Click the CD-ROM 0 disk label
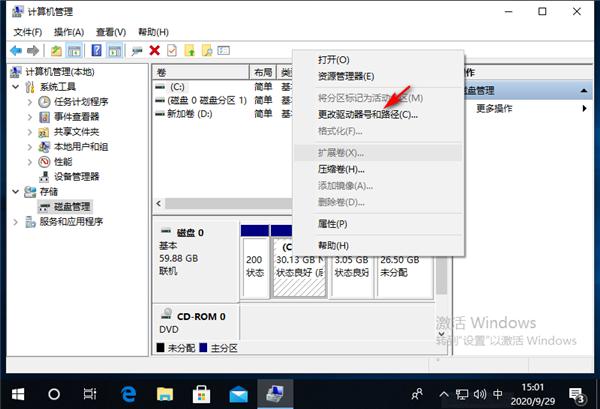Viewport: 600px width, 409px height. pos(201,317)
